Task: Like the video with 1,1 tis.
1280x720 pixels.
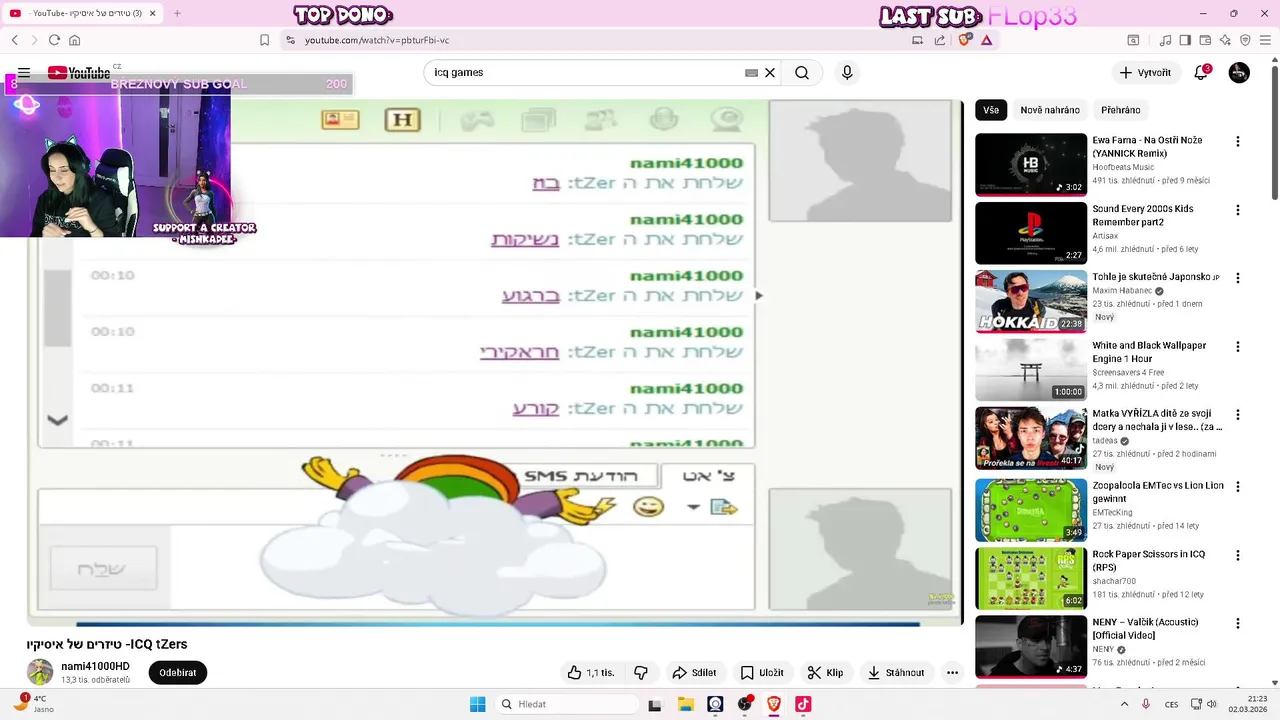Action: pos(591,673)
